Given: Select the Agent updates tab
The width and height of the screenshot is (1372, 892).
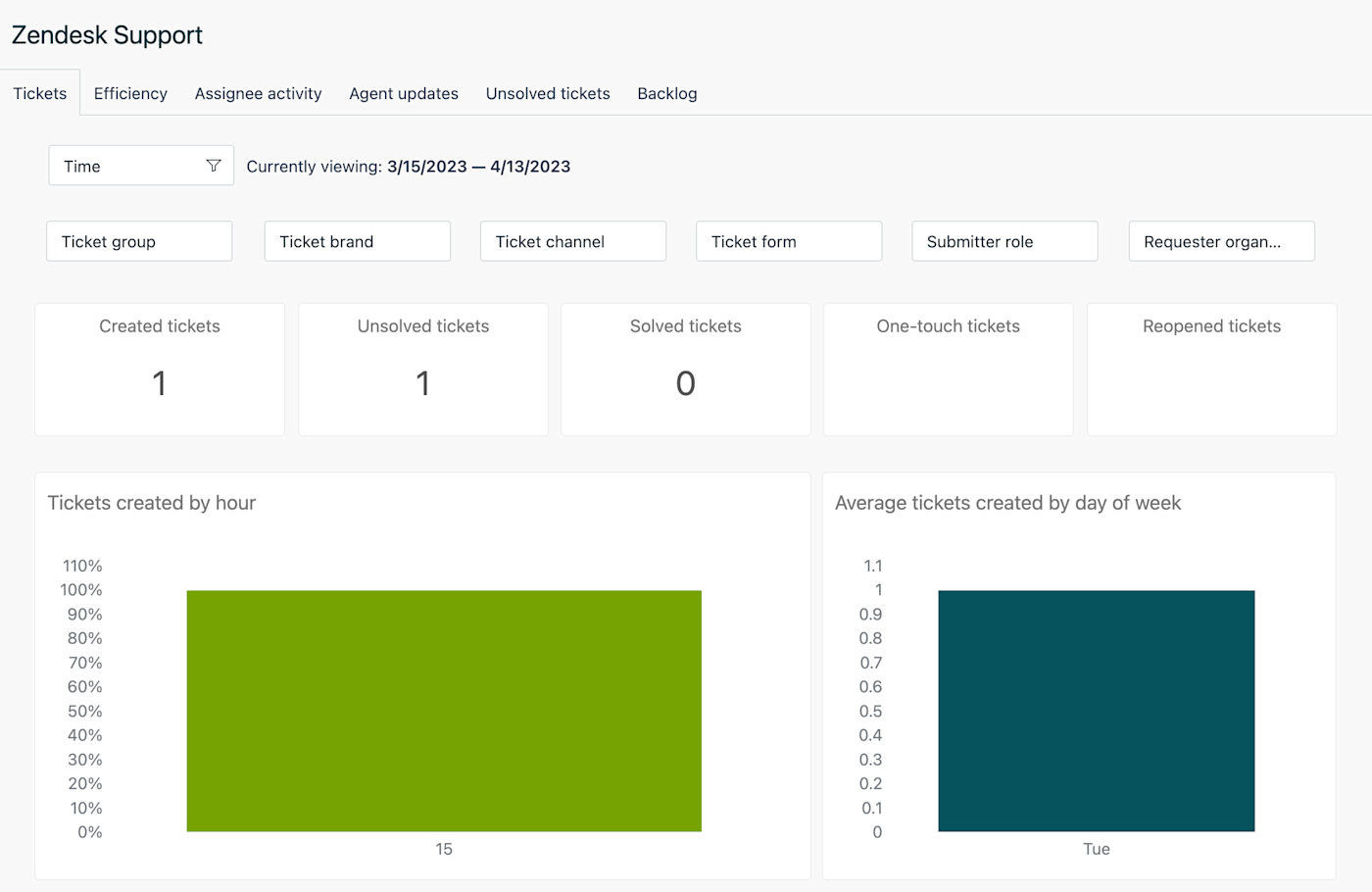Looking at the screenshot, I should 404,93.
